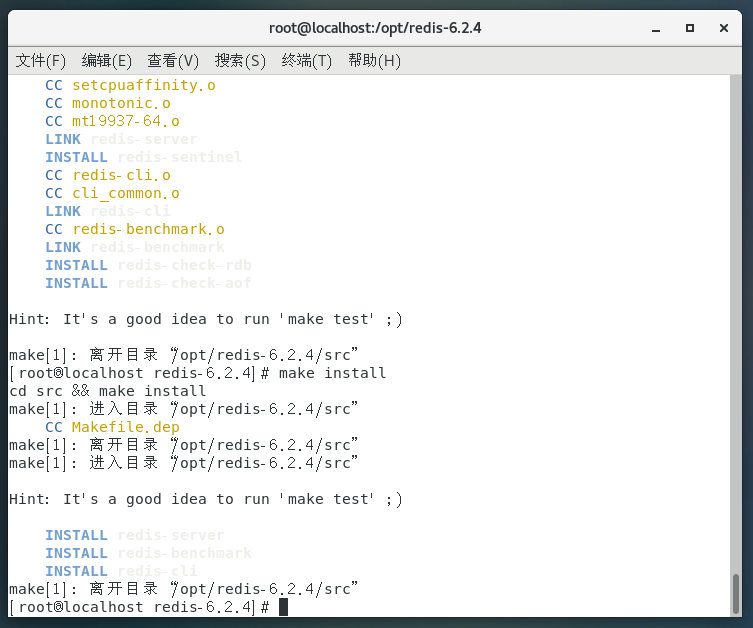This screenshot has height=628, width=753.
Task: Open the 编辑(E) menu
Action: [107, 61]
